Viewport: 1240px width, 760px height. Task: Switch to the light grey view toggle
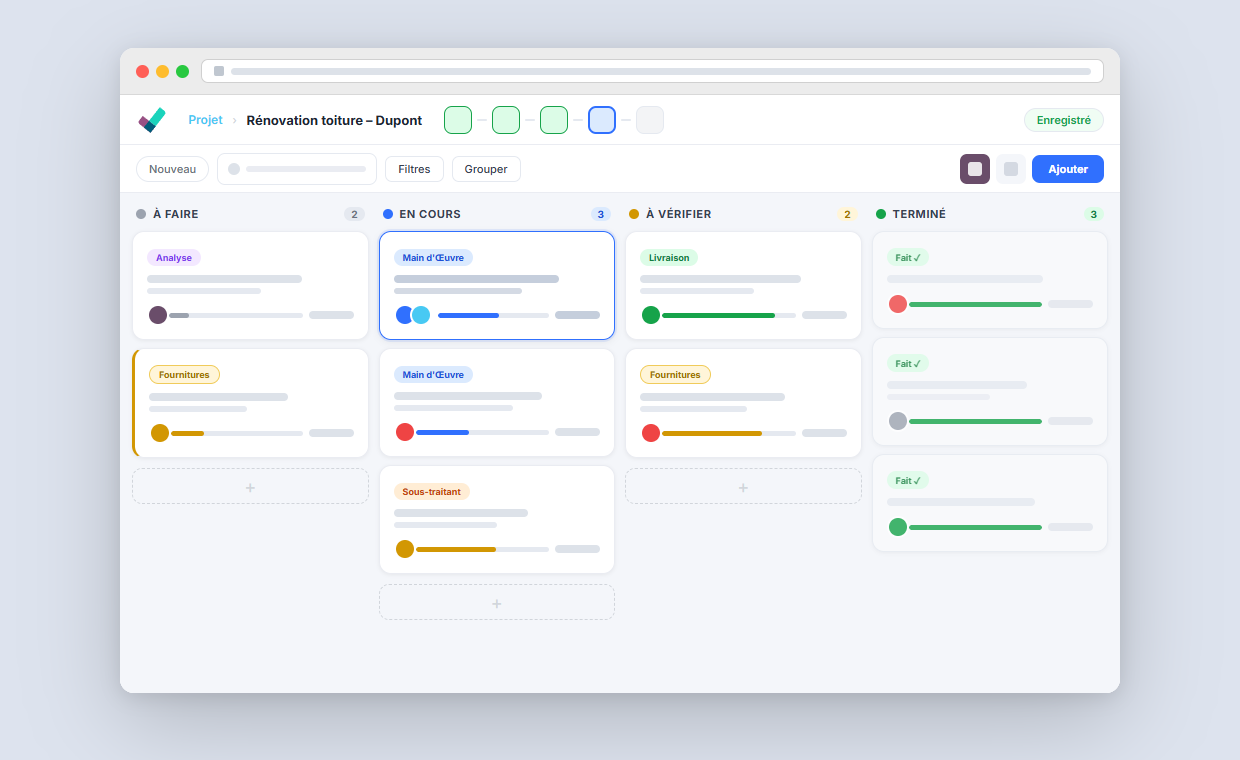pos(1011,169)
